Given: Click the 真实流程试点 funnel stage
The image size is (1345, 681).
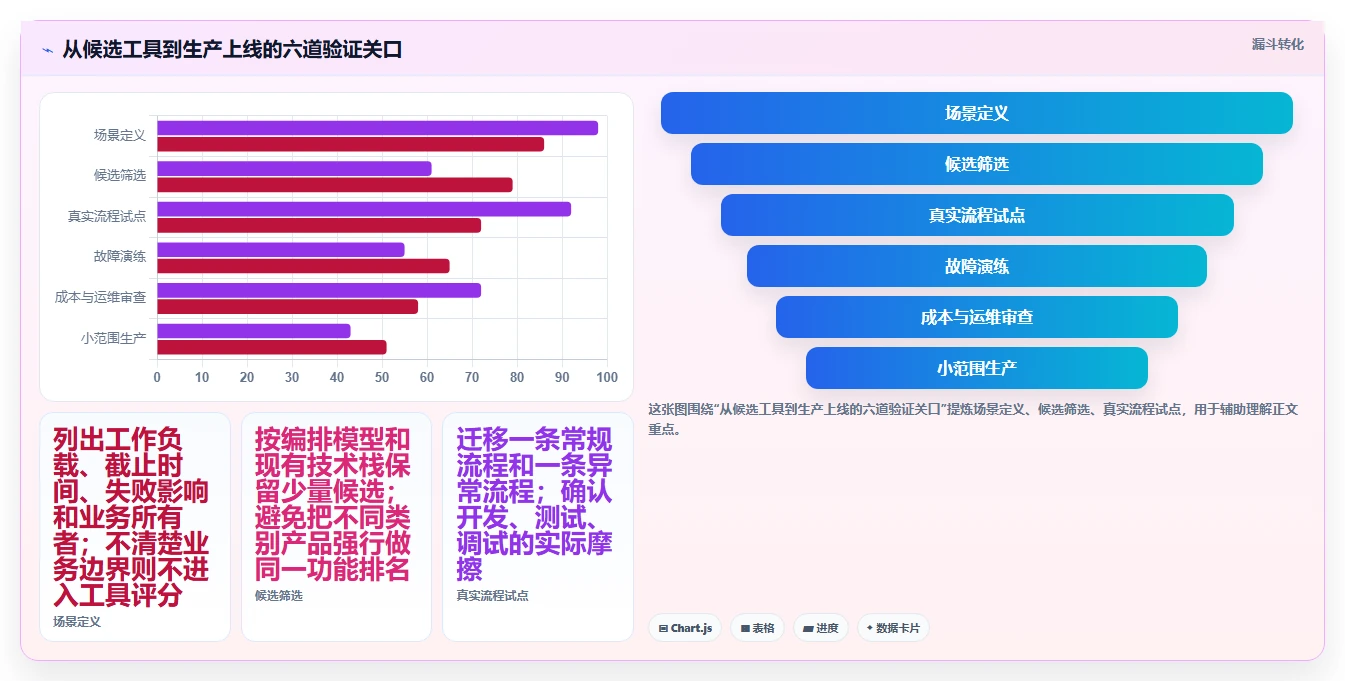Looking at the screenshot, I should (x=977, y=215).
